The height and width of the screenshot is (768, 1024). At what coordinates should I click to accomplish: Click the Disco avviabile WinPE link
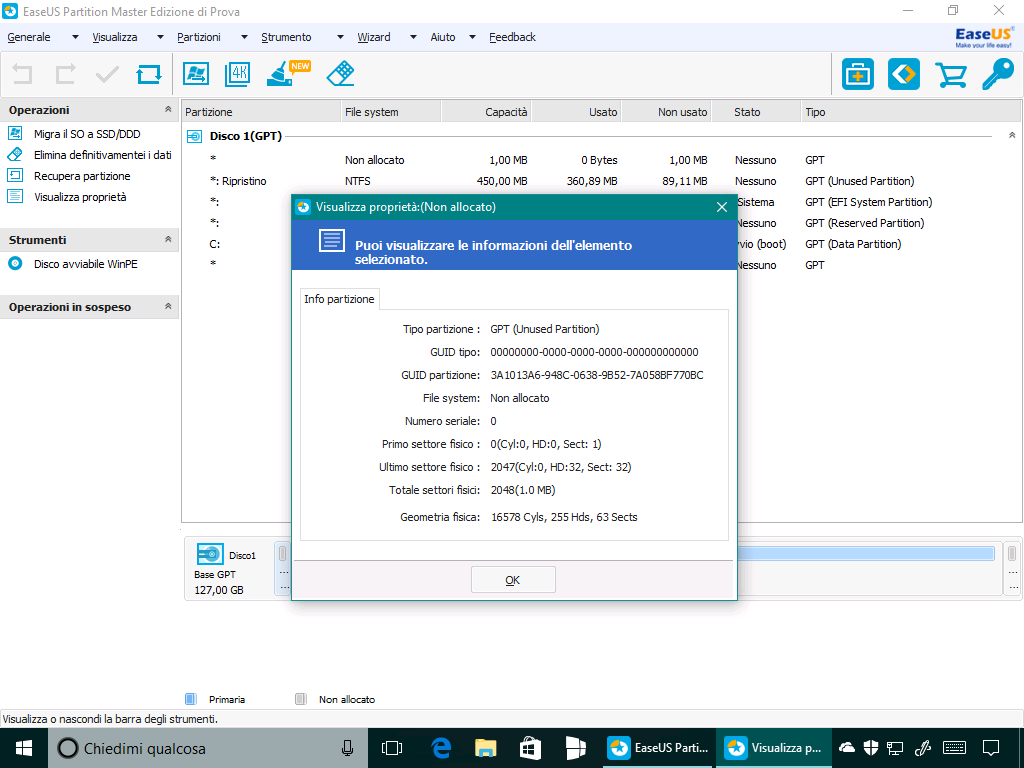click(86, 264)
